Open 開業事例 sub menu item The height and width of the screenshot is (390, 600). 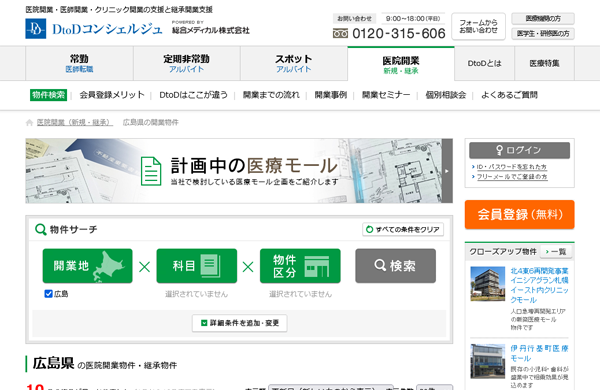pos(331,95)
